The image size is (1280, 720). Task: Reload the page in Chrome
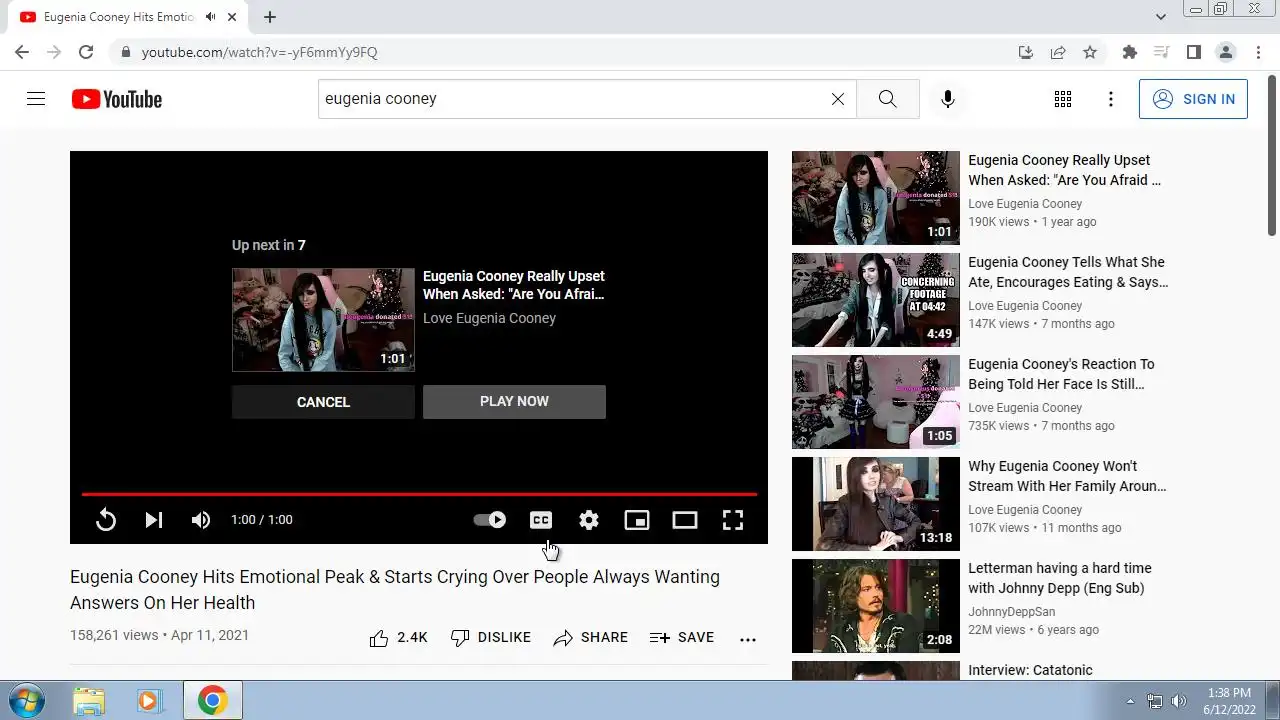(86, 52)
